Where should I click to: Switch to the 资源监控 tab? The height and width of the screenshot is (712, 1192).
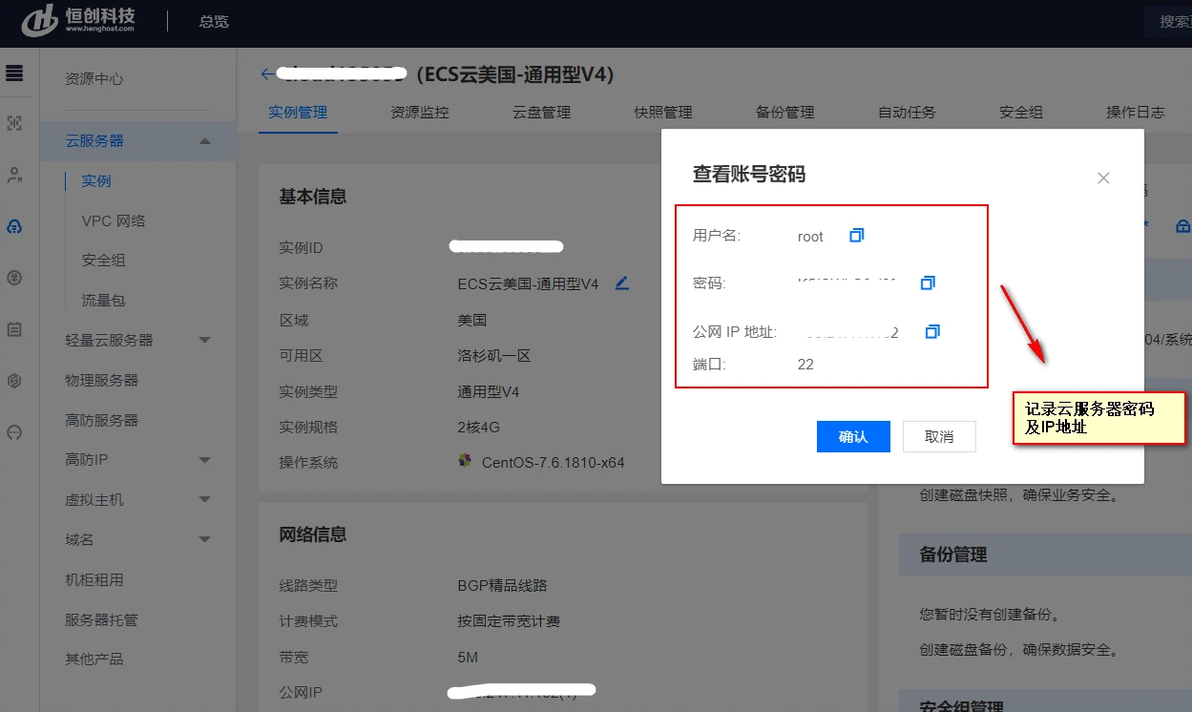click(x=420, y=112)
